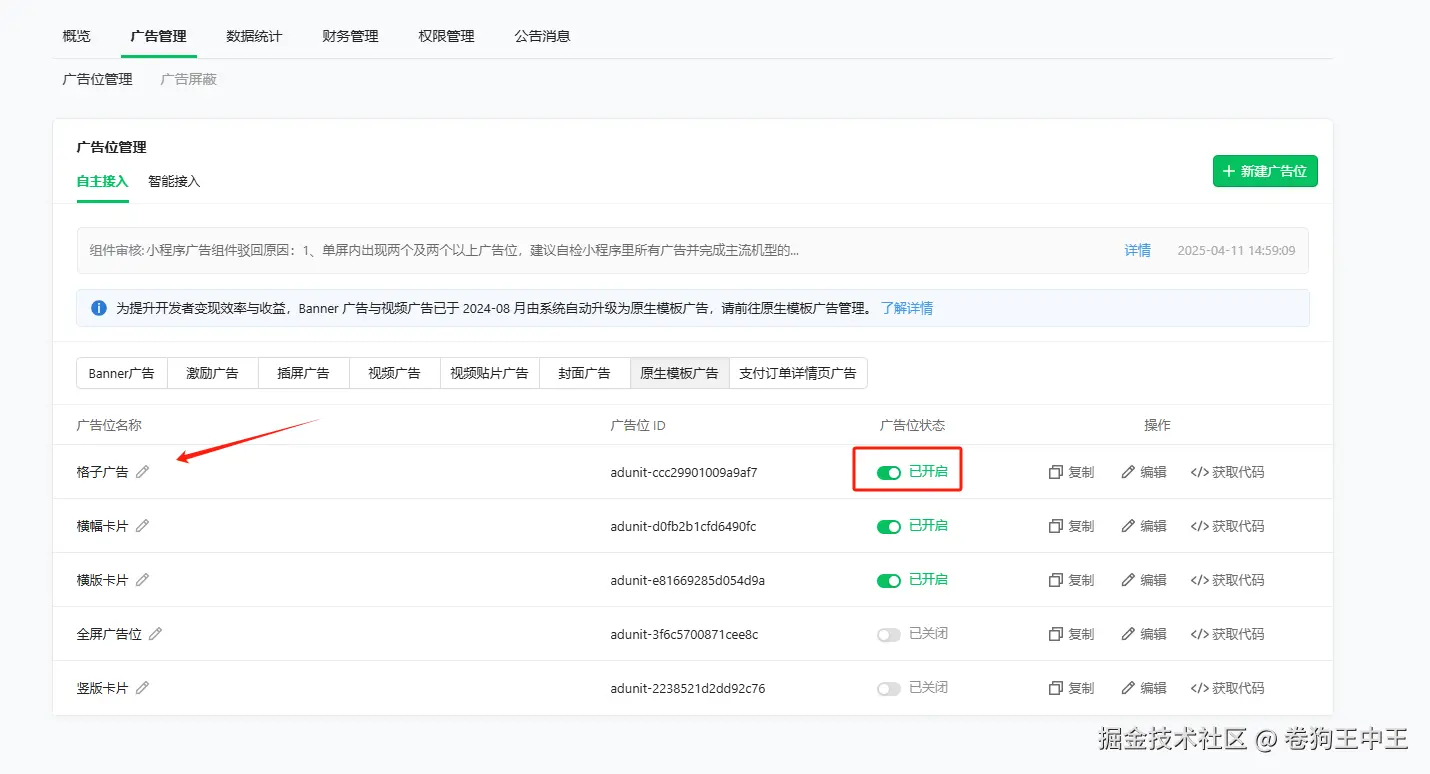This screenshot has width=1430, height=774.
Task: Open the 了解详情 link
Action: 907,308
